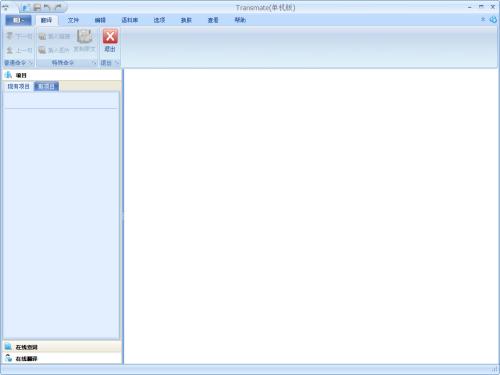Open the blue application menu button dropdown
The image size is (500, 375).
(18, 20)
